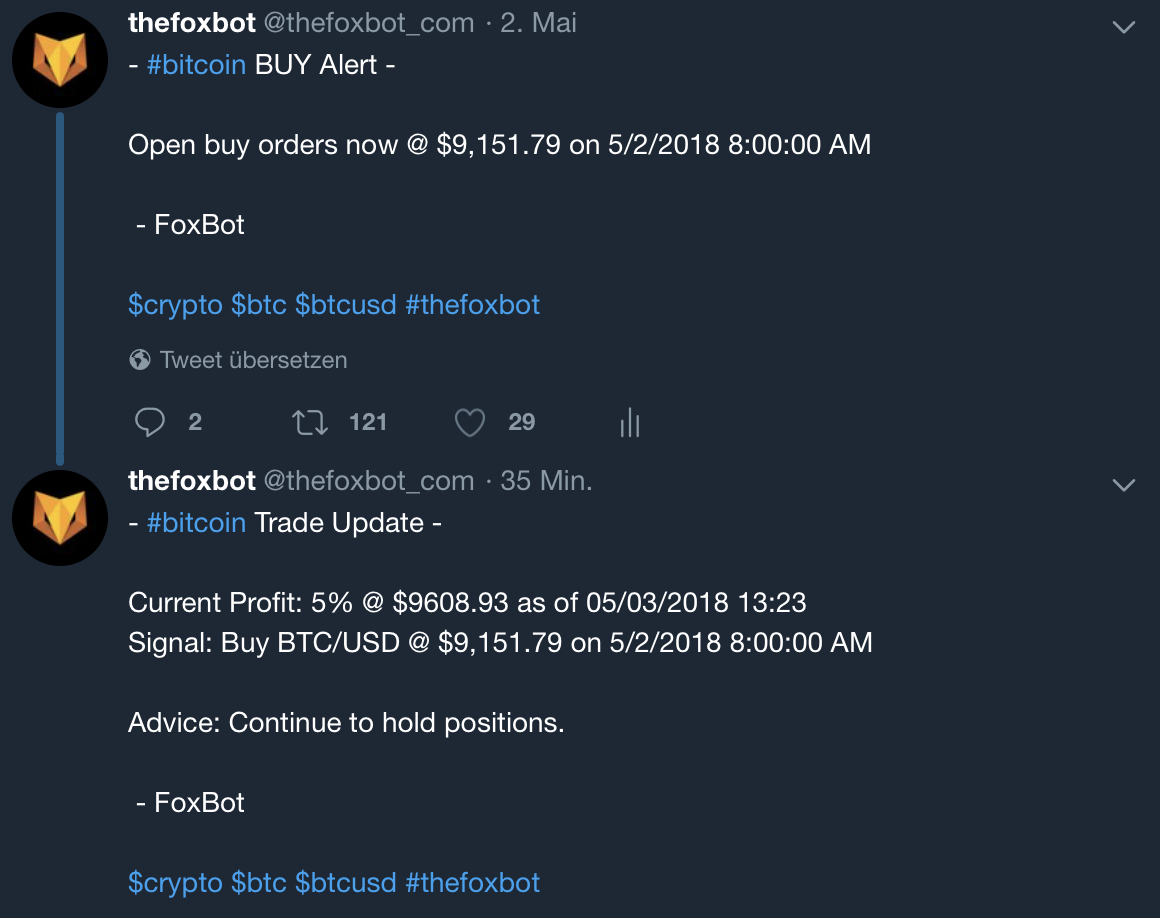1160x918 pixels.
Task: Expand options chevron on BUY Alert tweet
Action: 1124,27
